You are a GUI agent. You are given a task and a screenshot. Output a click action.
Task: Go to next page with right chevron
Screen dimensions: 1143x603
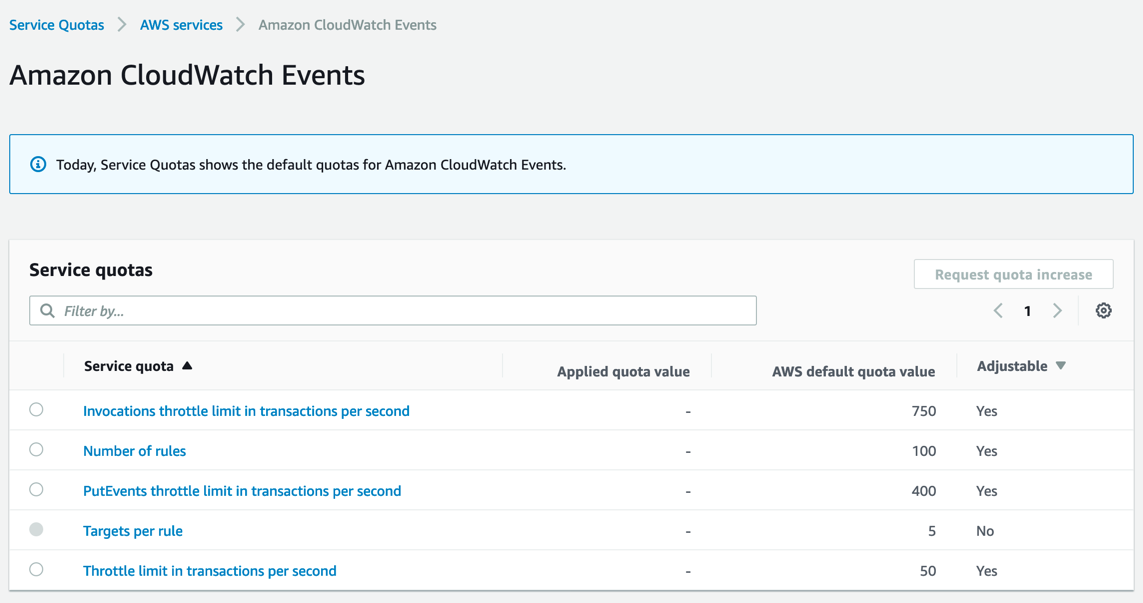[x=1057, y=311]
